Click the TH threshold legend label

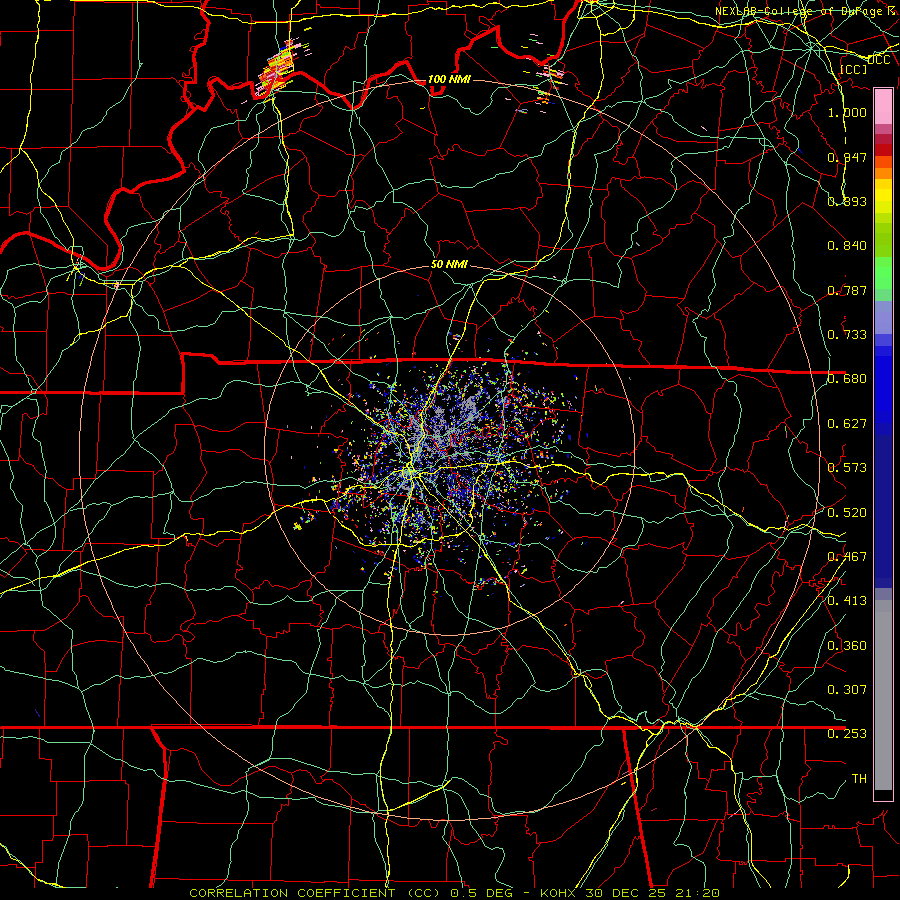[x=859, y=779]
